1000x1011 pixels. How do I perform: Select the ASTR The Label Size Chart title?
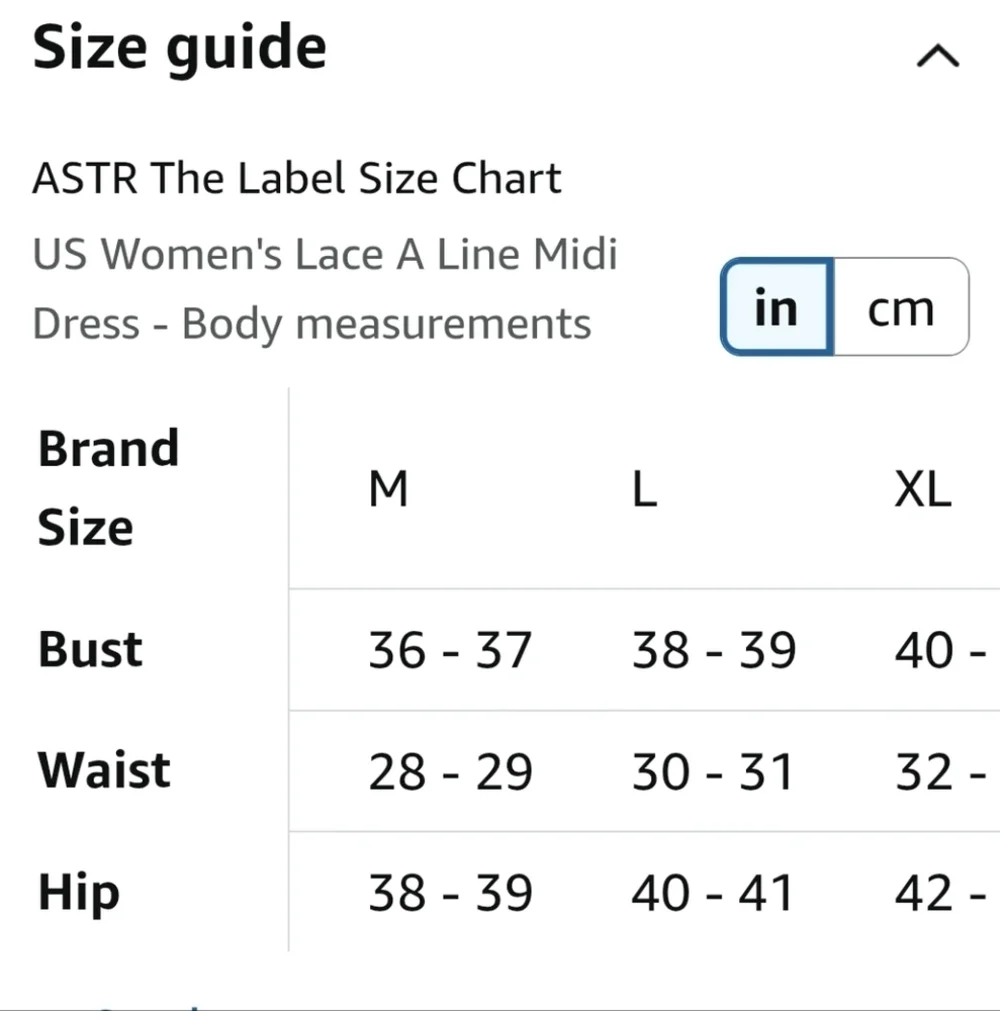click(x=297, y=179)
